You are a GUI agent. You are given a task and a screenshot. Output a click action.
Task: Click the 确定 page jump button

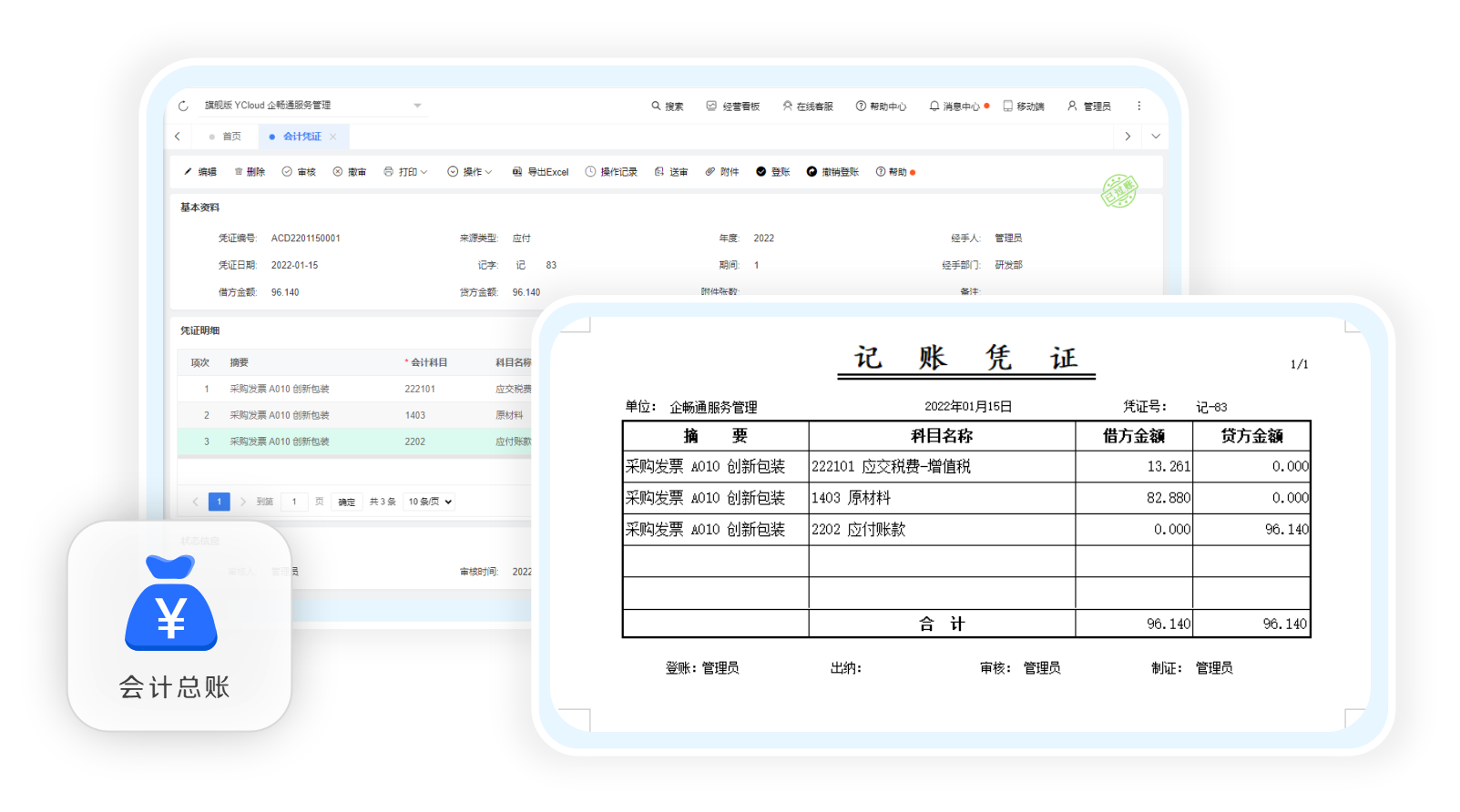tap(347, 502)
